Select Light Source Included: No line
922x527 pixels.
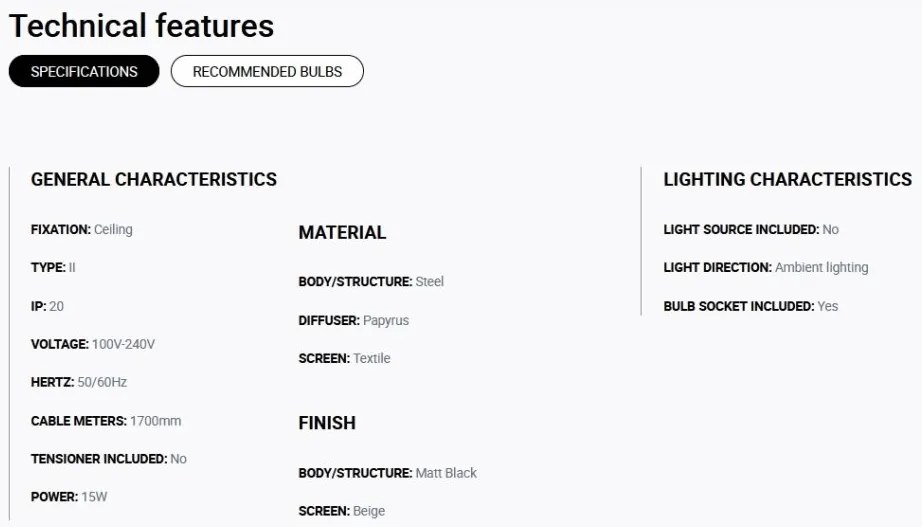pyautogui.click(x=751, y=229)
